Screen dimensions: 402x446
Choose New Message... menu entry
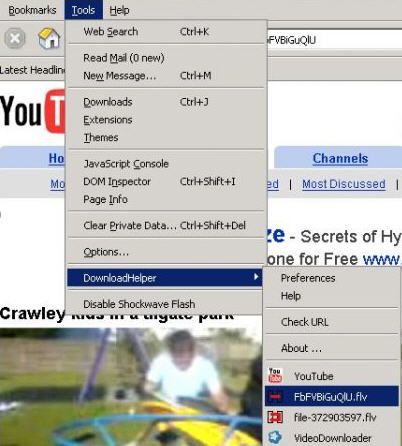tap(166, 76)
